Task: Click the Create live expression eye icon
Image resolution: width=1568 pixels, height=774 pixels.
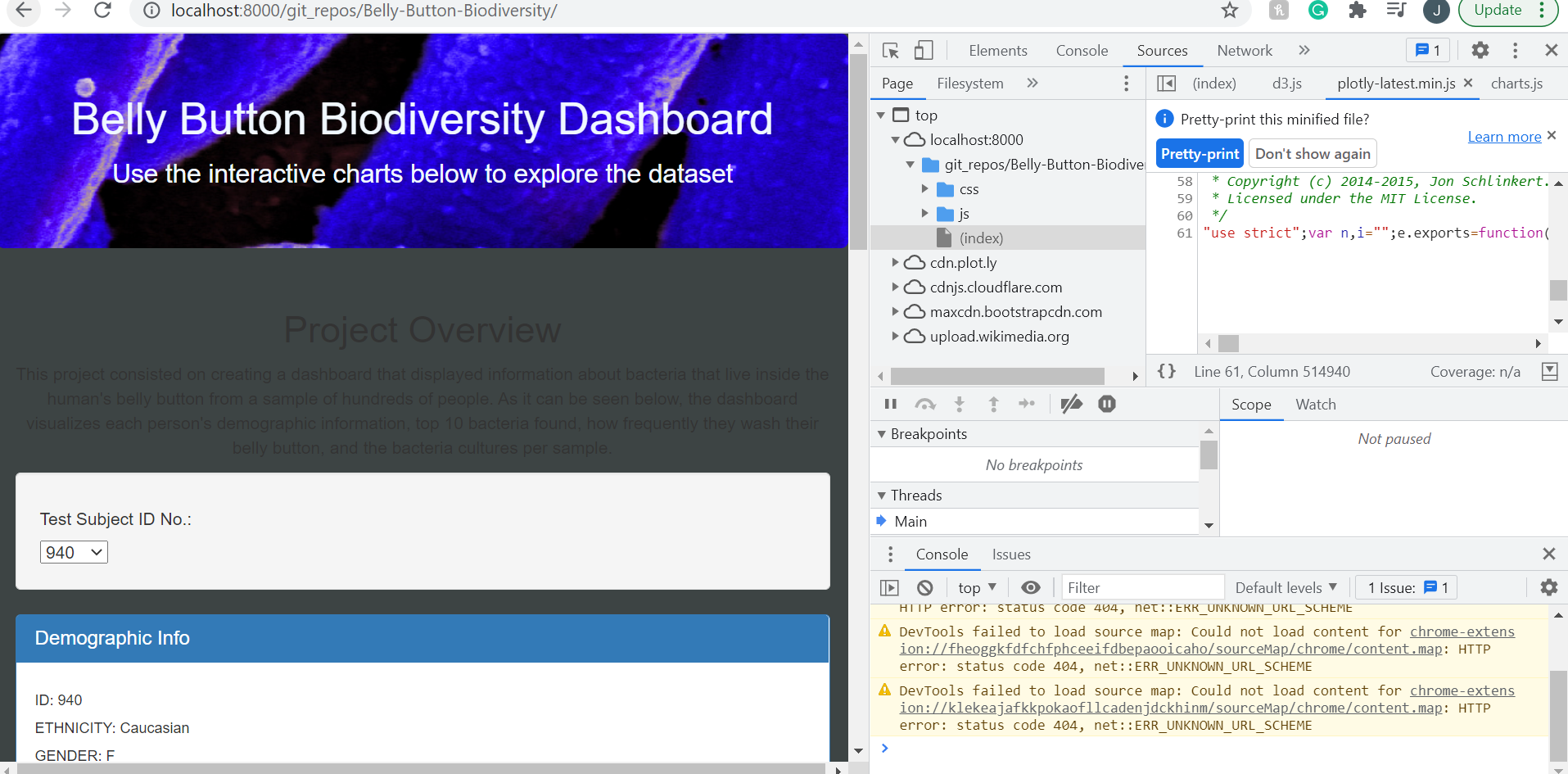Action: (x=1030, y=587)
